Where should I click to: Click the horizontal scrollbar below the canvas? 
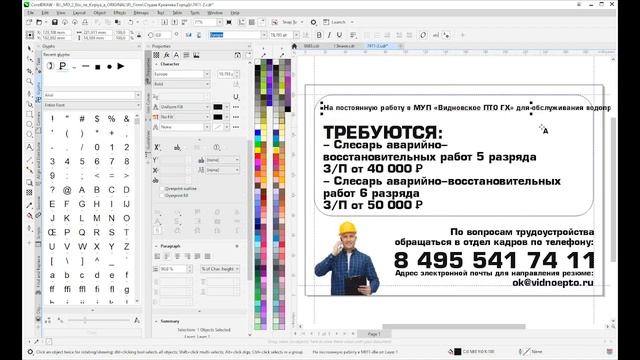454,327
